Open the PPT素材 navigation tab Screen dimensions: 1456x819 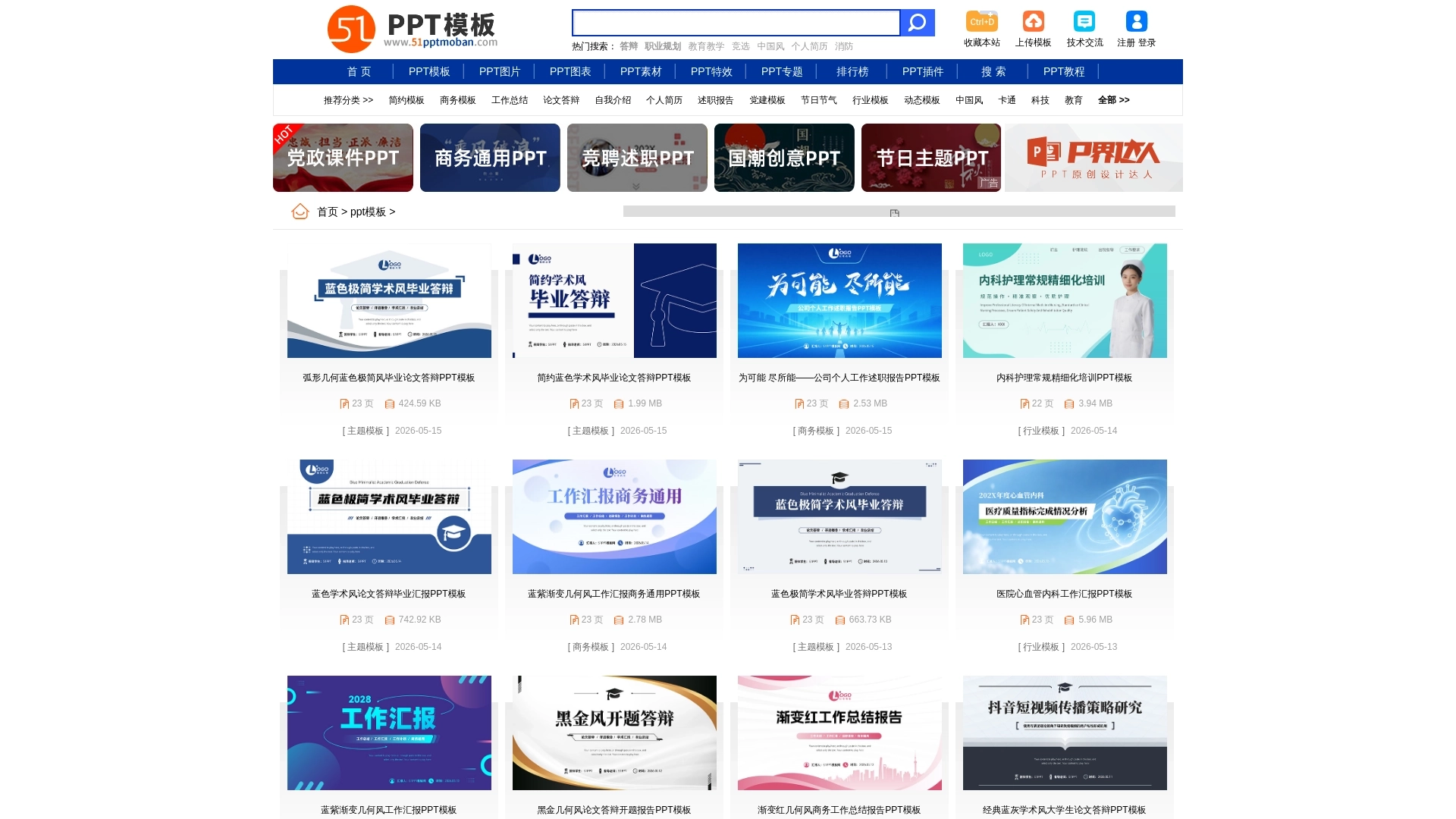coord(641,71)
